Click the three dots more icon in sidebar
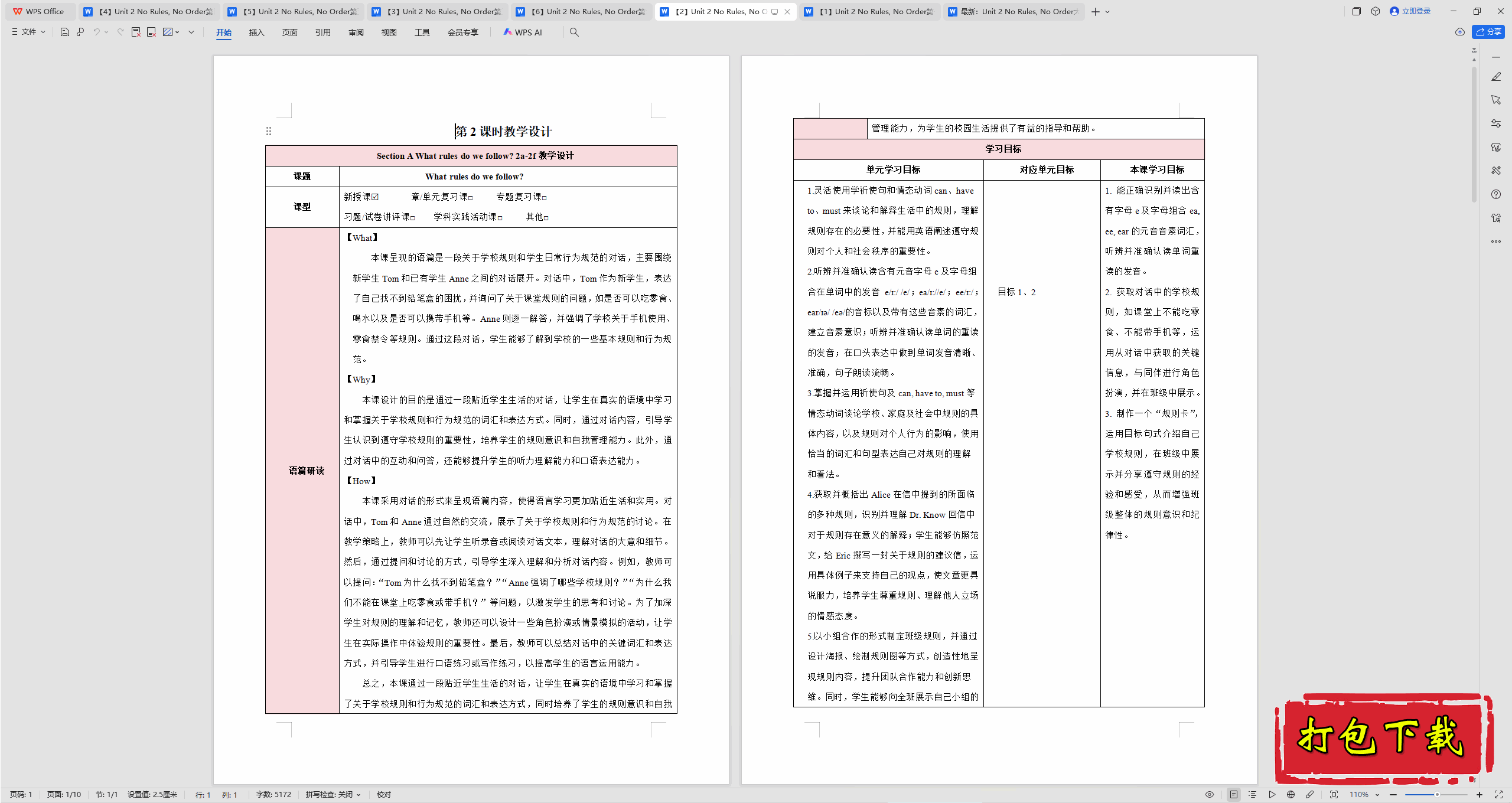 click(x=1496, y=241)
